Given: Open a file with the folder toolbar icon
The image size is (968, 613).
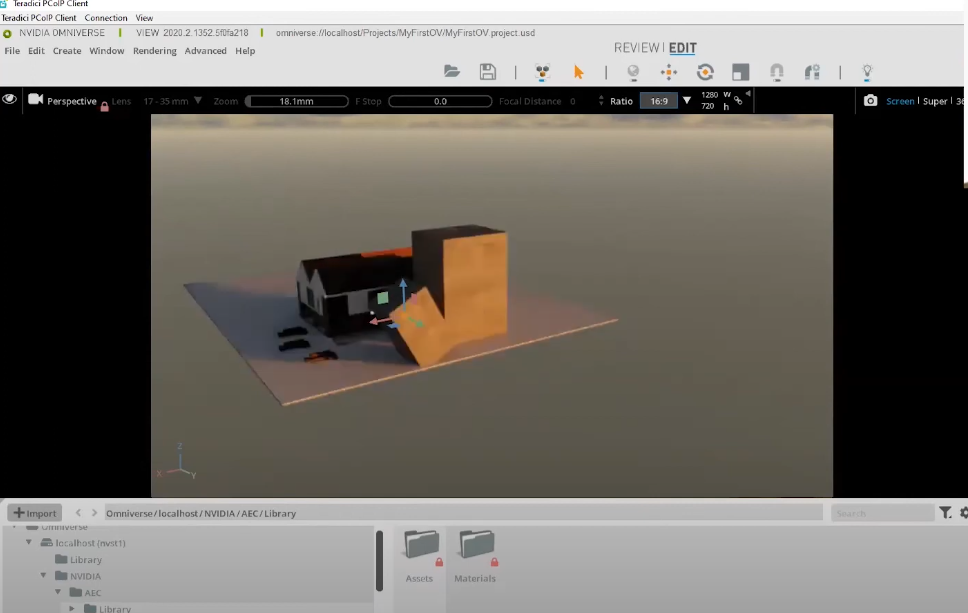Looking at the screenshot, I should [x=452, y=72].
